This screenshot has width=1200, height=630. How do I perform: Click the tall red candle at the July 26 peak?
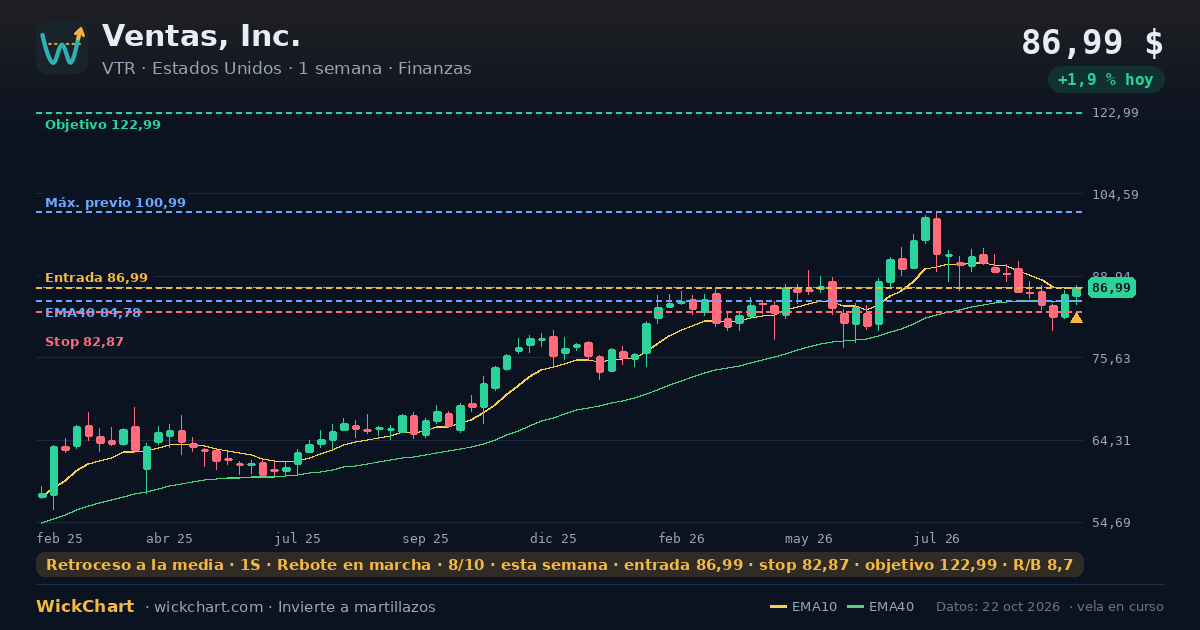point(937,236)
